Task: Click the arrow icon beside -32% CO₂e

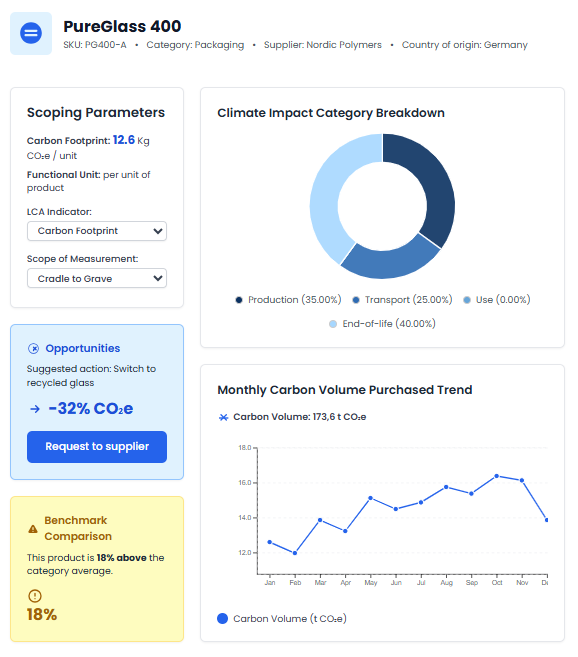Action: click(35, 409)
